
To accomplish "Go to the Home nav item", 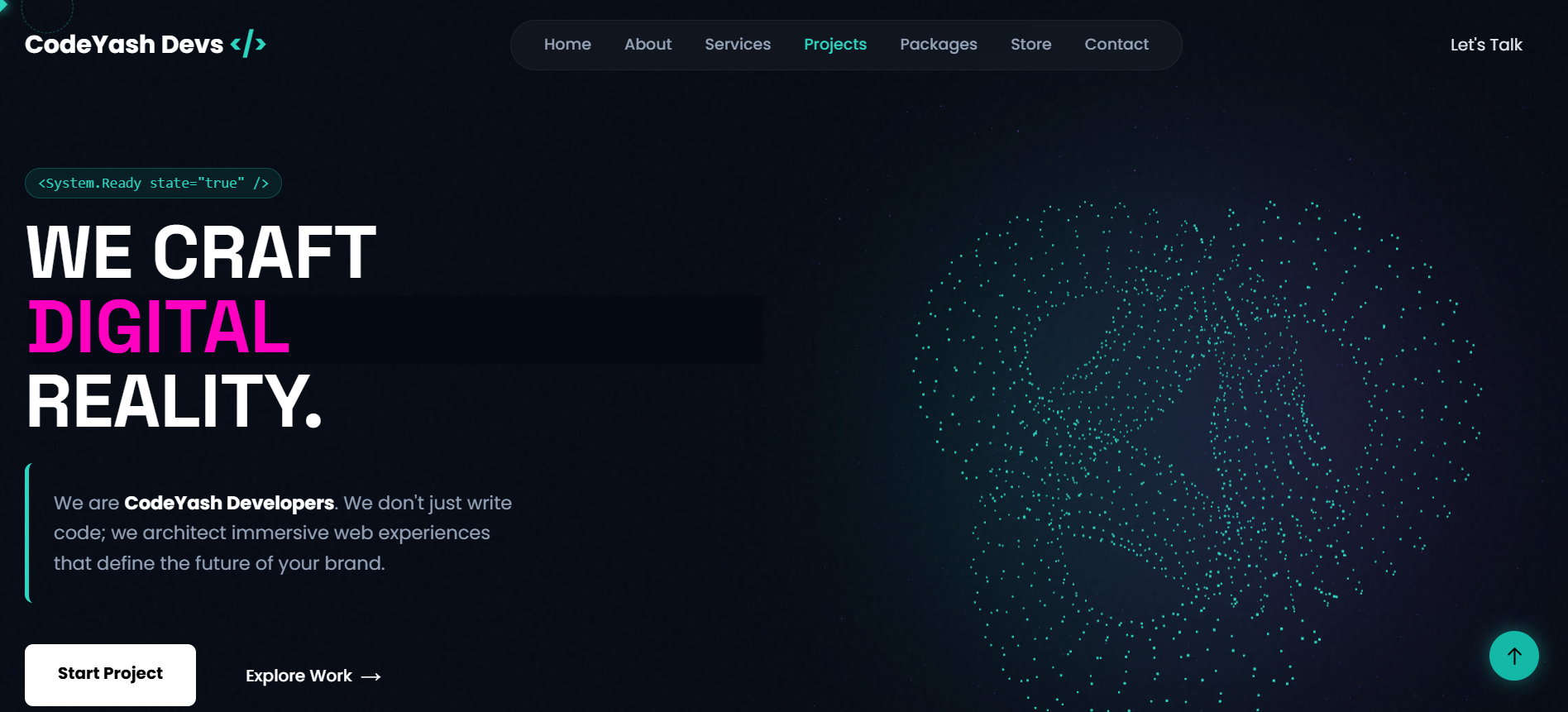I will coord(567,45).
